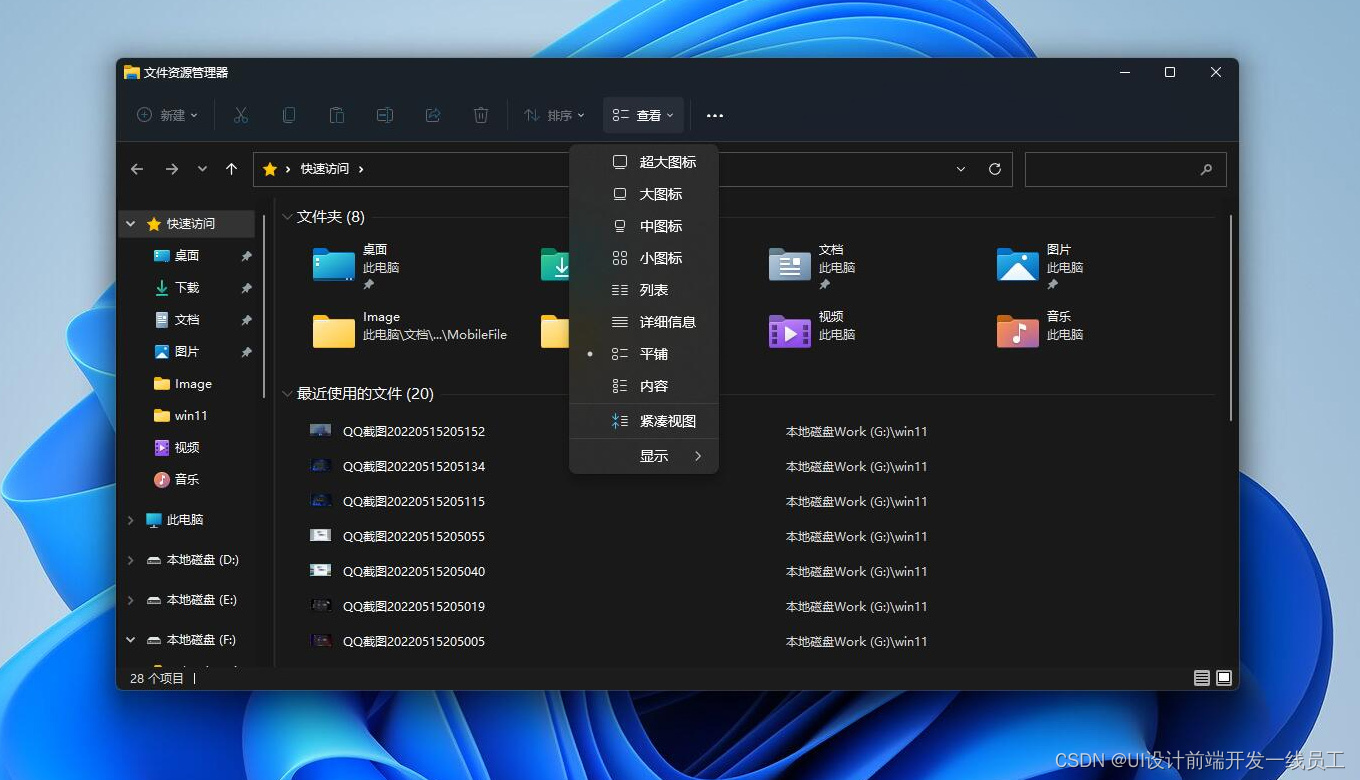
Task: Select 文档 in the sidebar
Action: tap(187, 320)
